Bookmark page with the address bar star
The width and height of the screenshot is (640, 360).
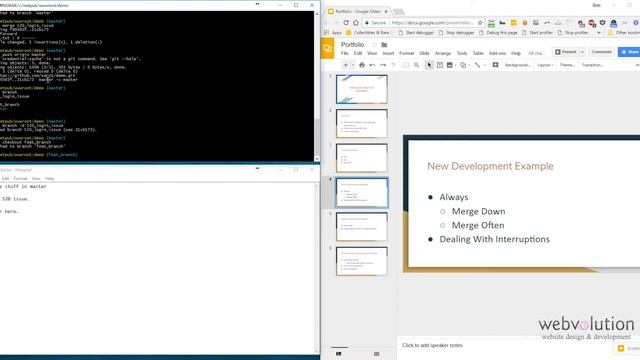[480, 23]
